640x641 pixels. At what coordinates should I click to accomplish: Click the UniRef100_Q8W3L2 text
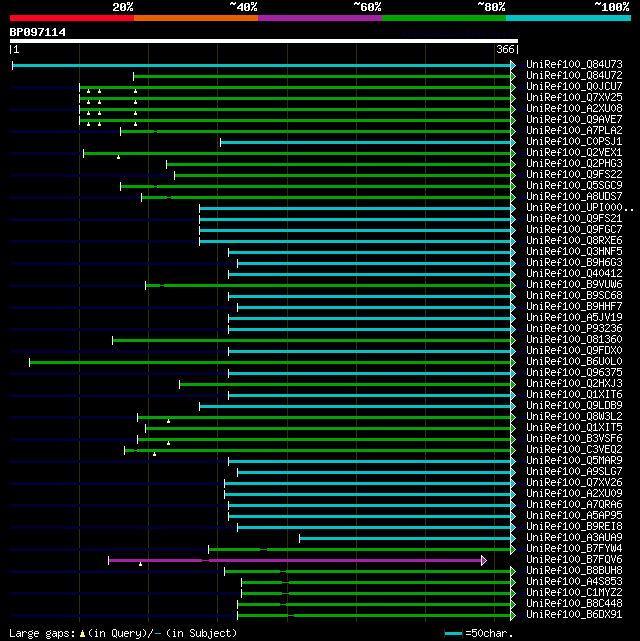574,417
